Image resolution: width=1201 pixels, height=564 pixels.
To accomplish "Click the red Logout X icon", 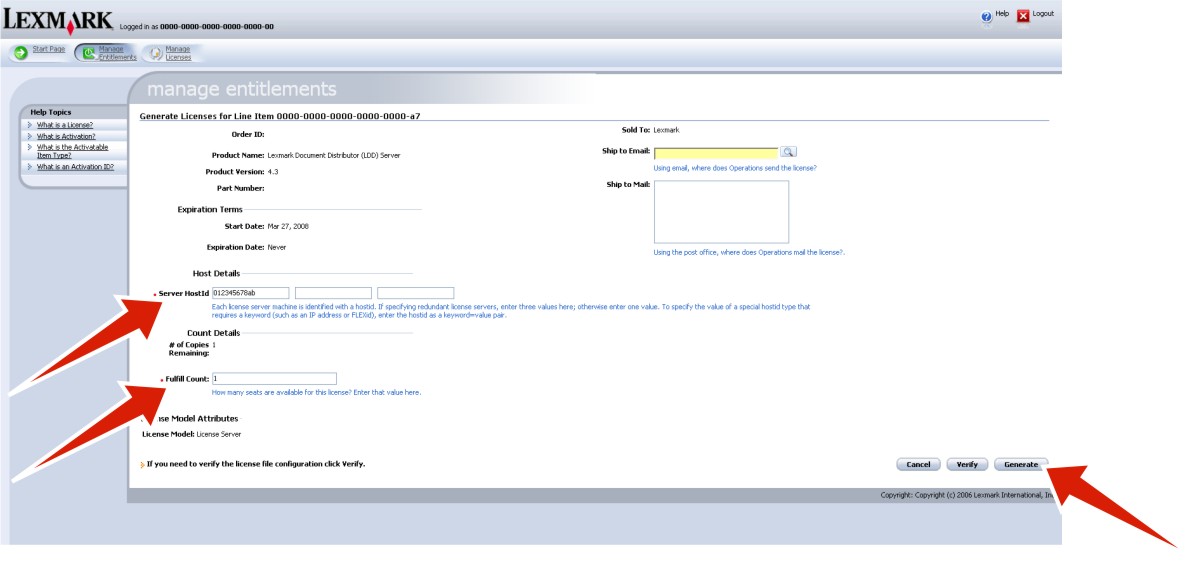I will pos(1023,16).
